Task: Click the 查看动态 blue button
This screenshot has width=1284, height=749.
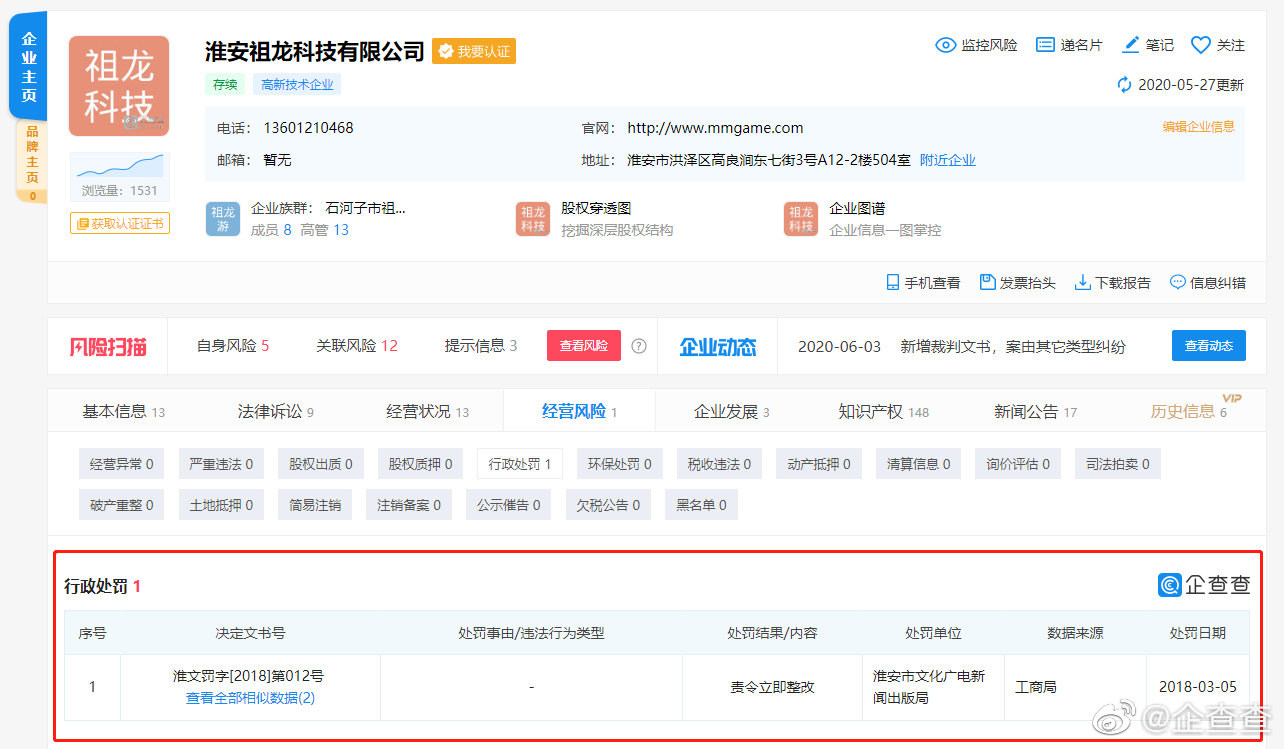Action: point(1209,346)
